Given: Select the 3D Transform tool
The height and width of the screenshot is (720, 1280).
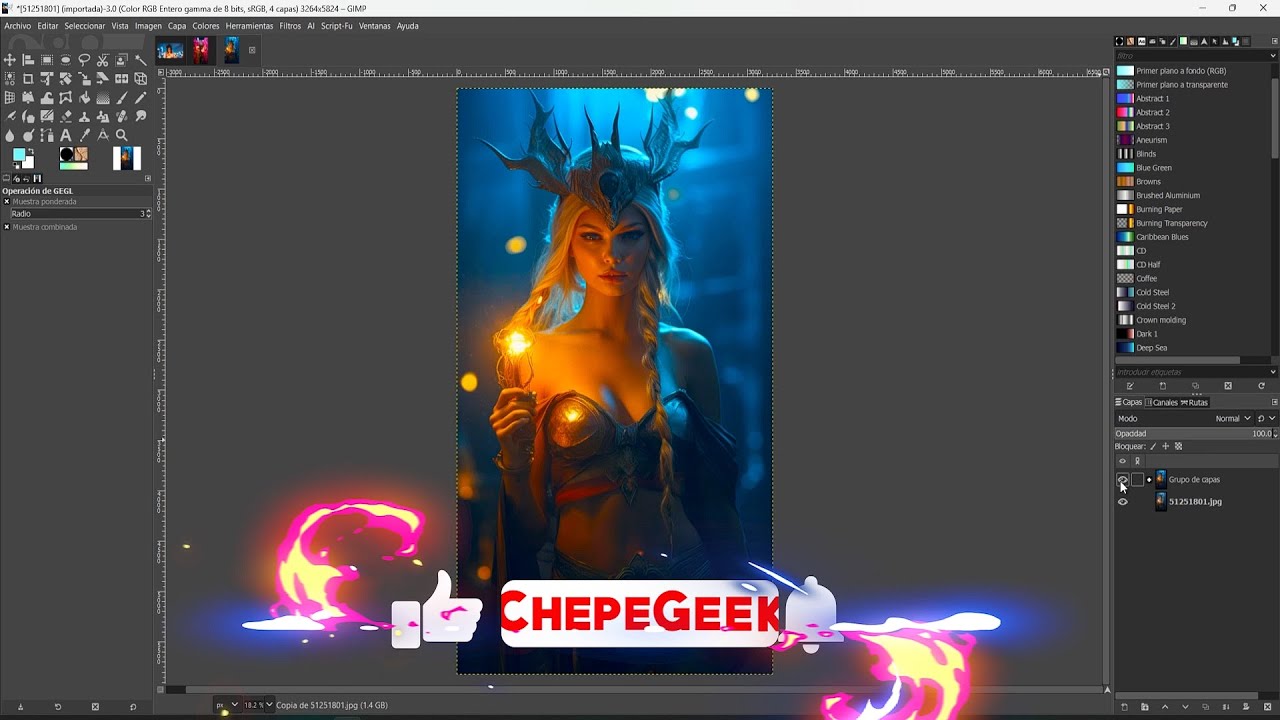Looking at the screenshot, I should coord(141,78).
